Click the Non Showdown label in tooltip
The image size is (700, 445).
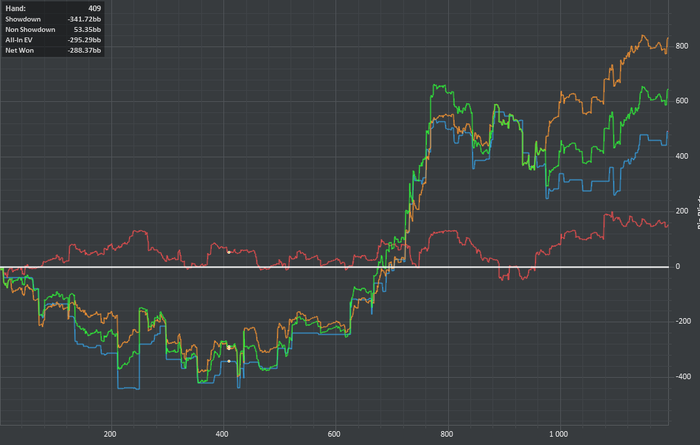(30, 29)
